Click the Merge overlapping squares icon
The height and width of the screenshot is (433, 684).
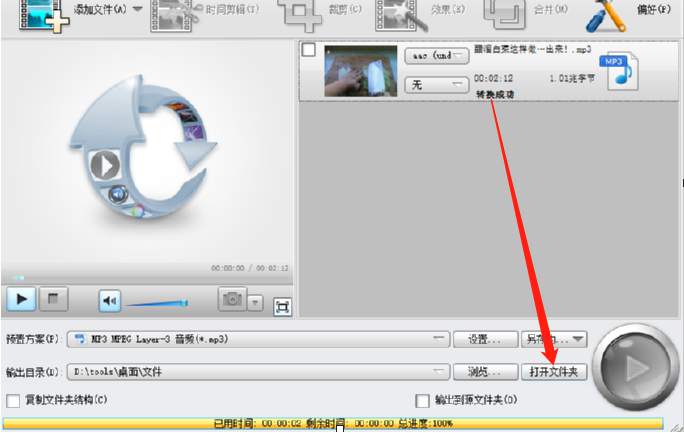(x=504, y=14)
